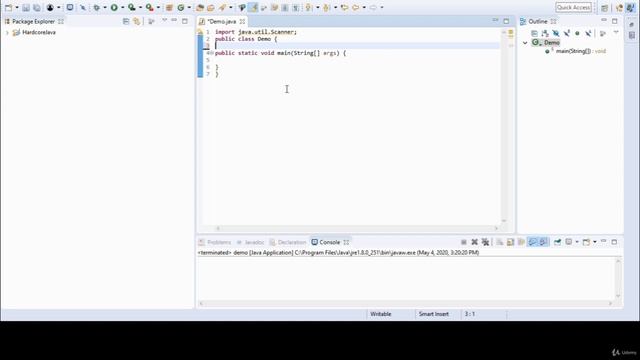Screen dimensions: 640x360
Task: Click the Last Edit Location icon
Action: (344, 7)
